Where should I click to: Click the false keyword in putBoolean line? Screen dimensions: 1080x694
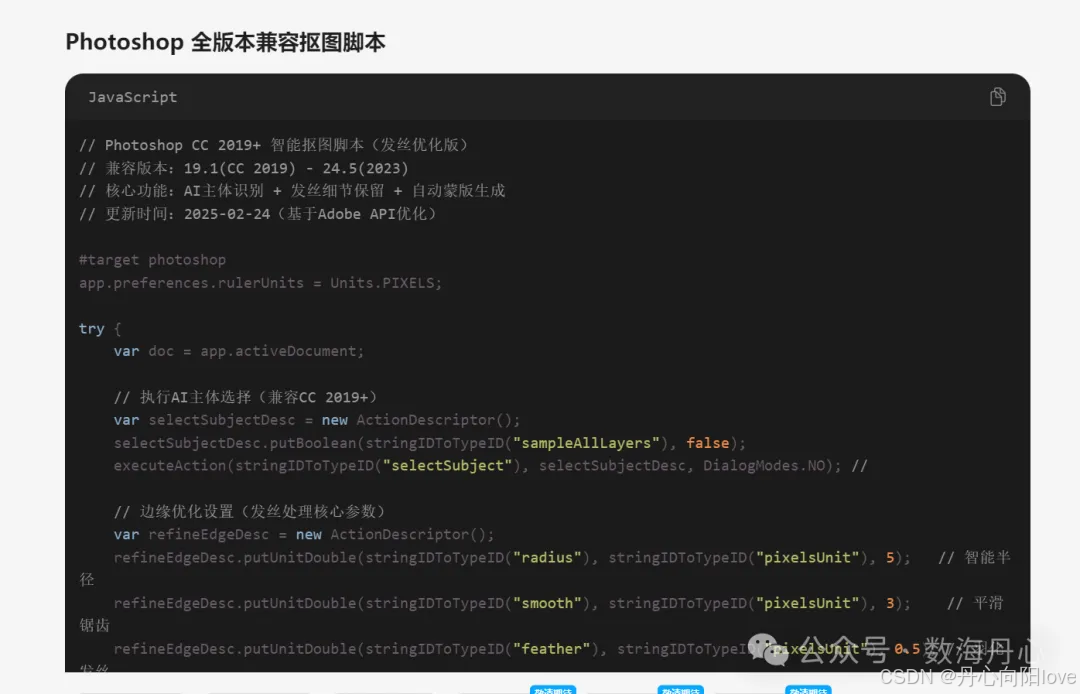coord(707,443)
